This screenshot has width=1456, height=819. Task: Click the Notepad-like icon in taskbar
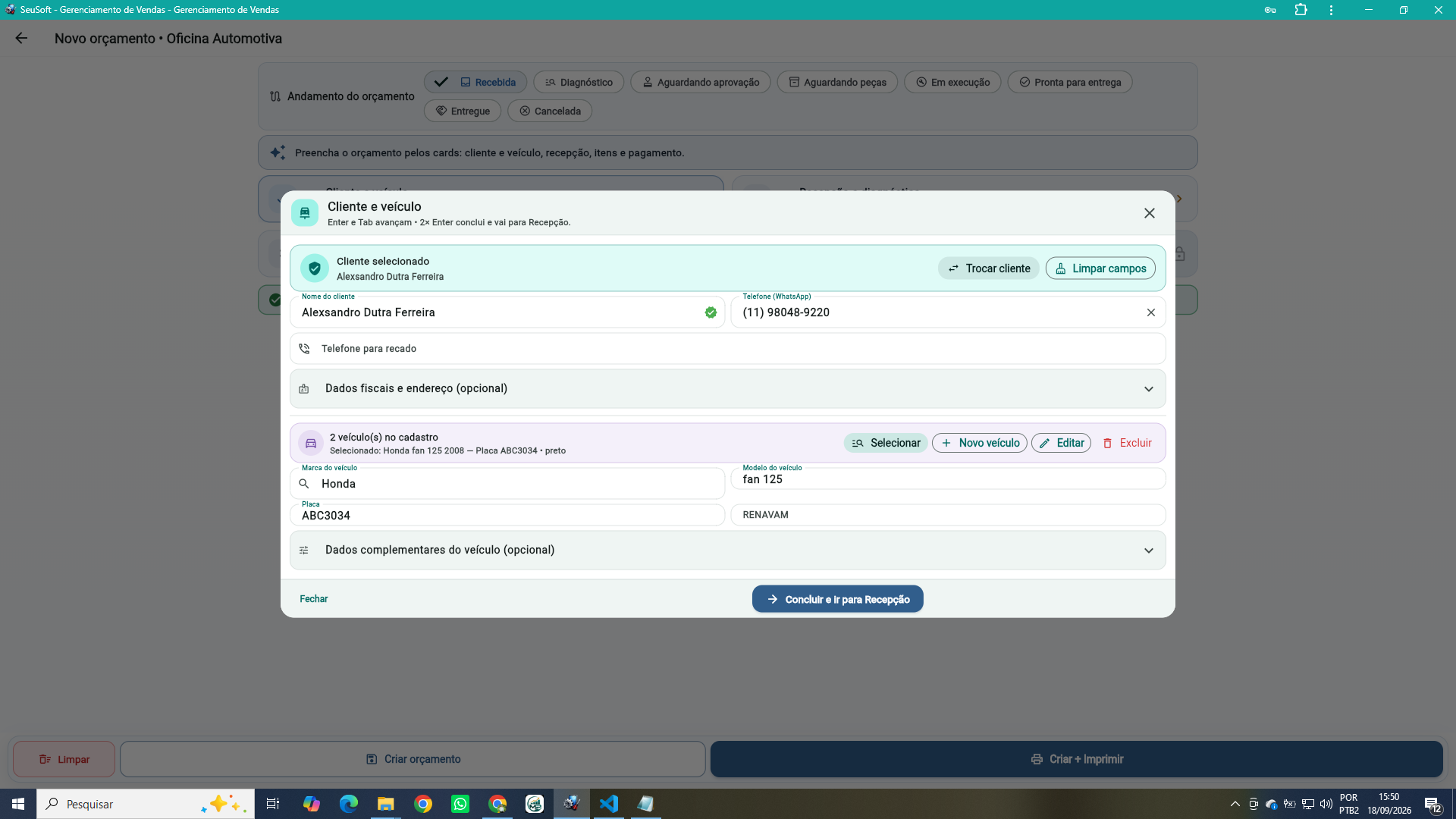646,804
